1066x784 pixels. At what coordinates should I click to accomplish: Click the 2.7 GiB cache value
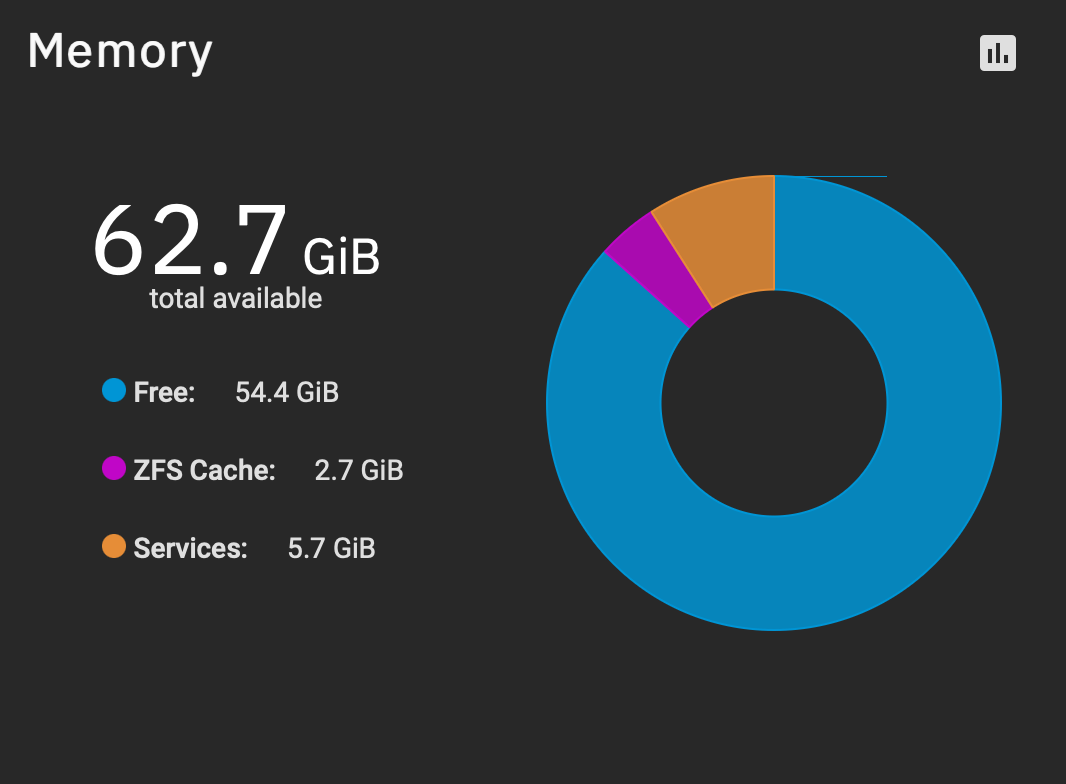359,470
